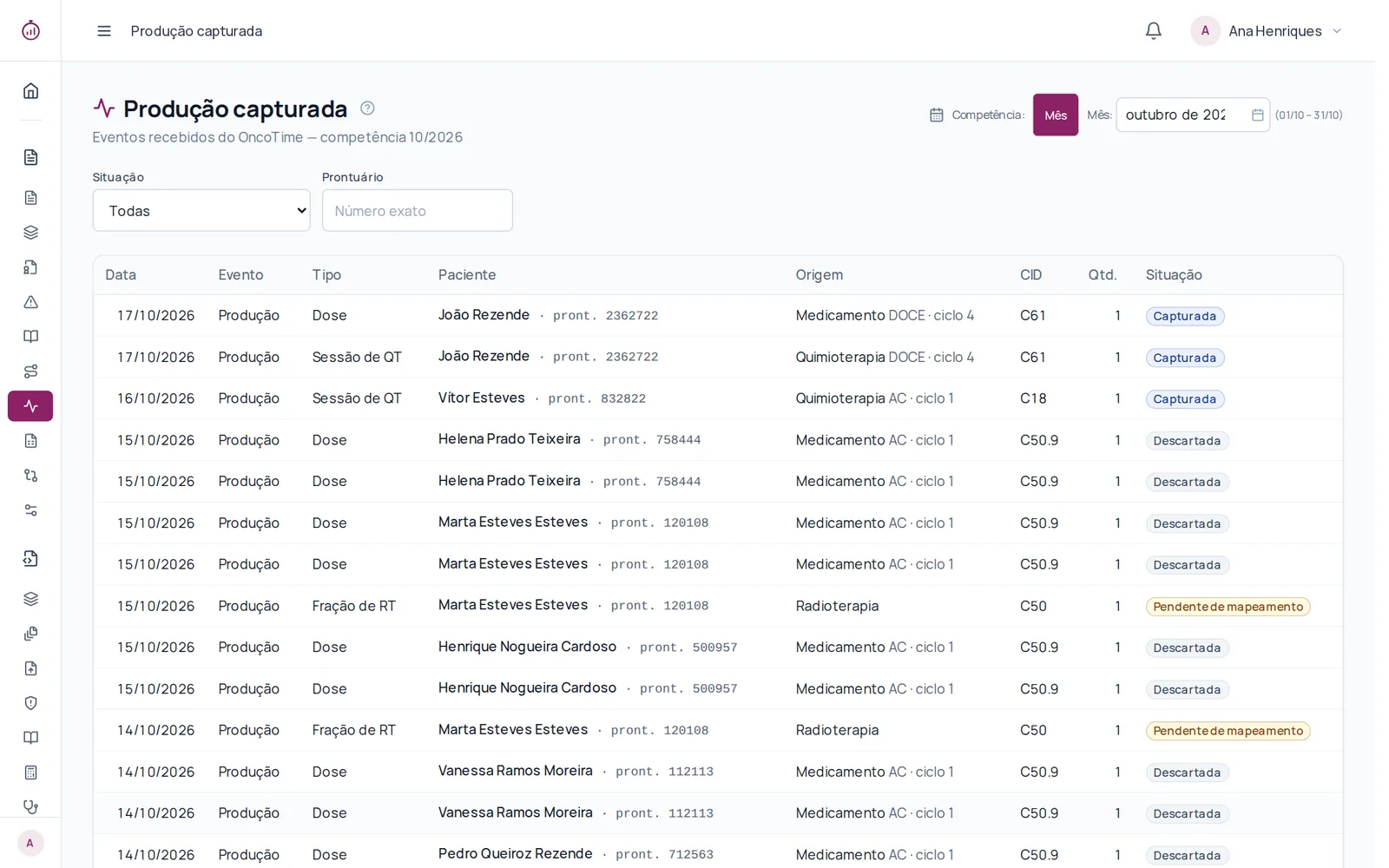Open the copy documents sidebar icon

pyautogui.click(x=30, y=634)
